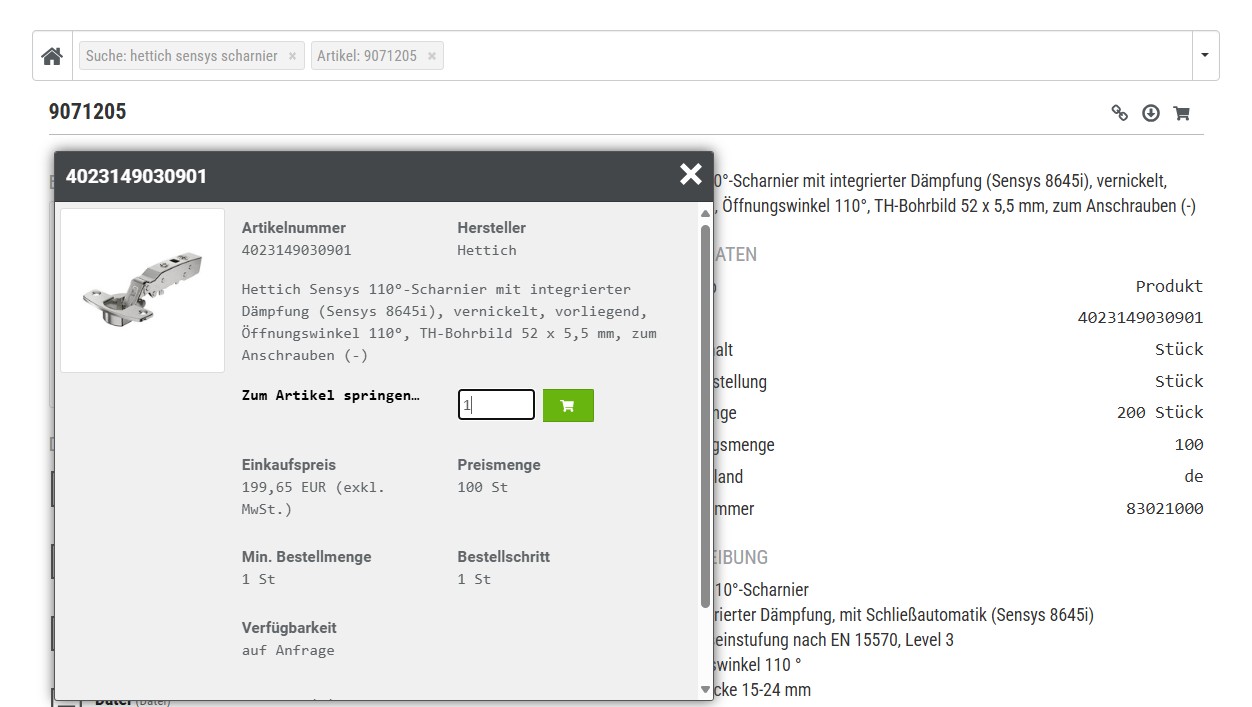Click the download icon beside 9071205

[x=1151, y=113]
